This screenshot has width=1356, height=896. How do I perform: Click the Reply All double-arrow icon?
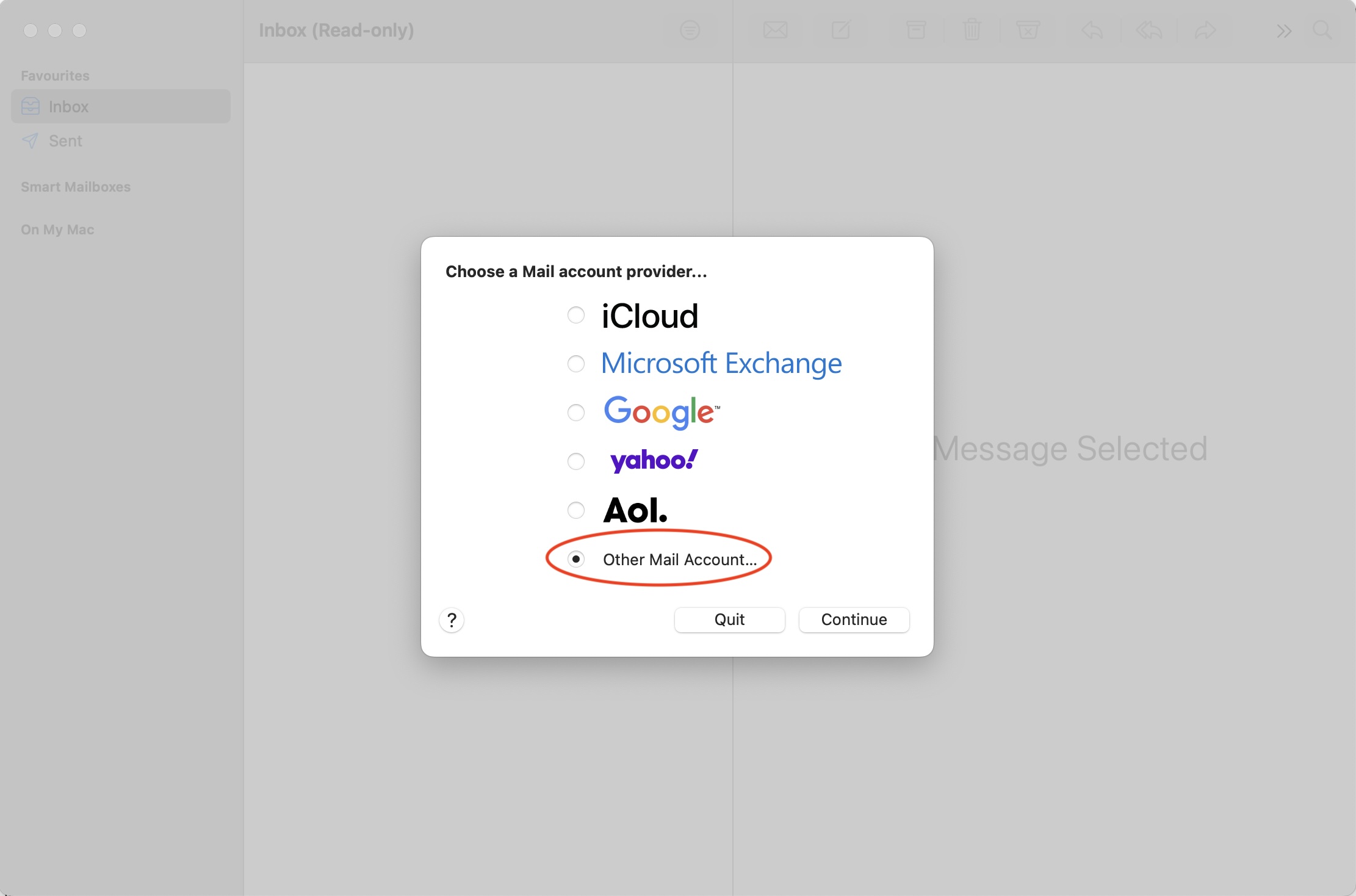[1149, 30]
